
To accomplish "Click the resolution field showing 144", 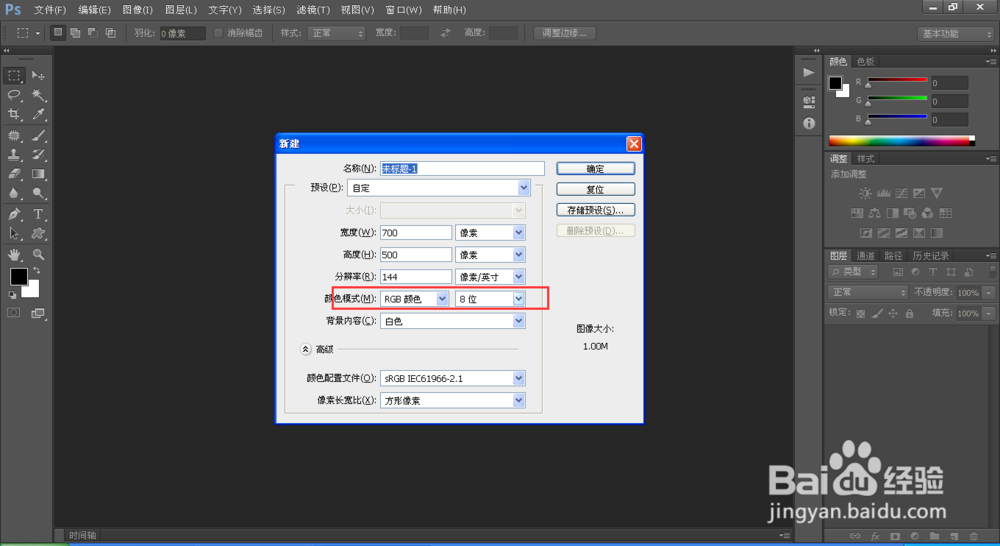I will [416, 277].
